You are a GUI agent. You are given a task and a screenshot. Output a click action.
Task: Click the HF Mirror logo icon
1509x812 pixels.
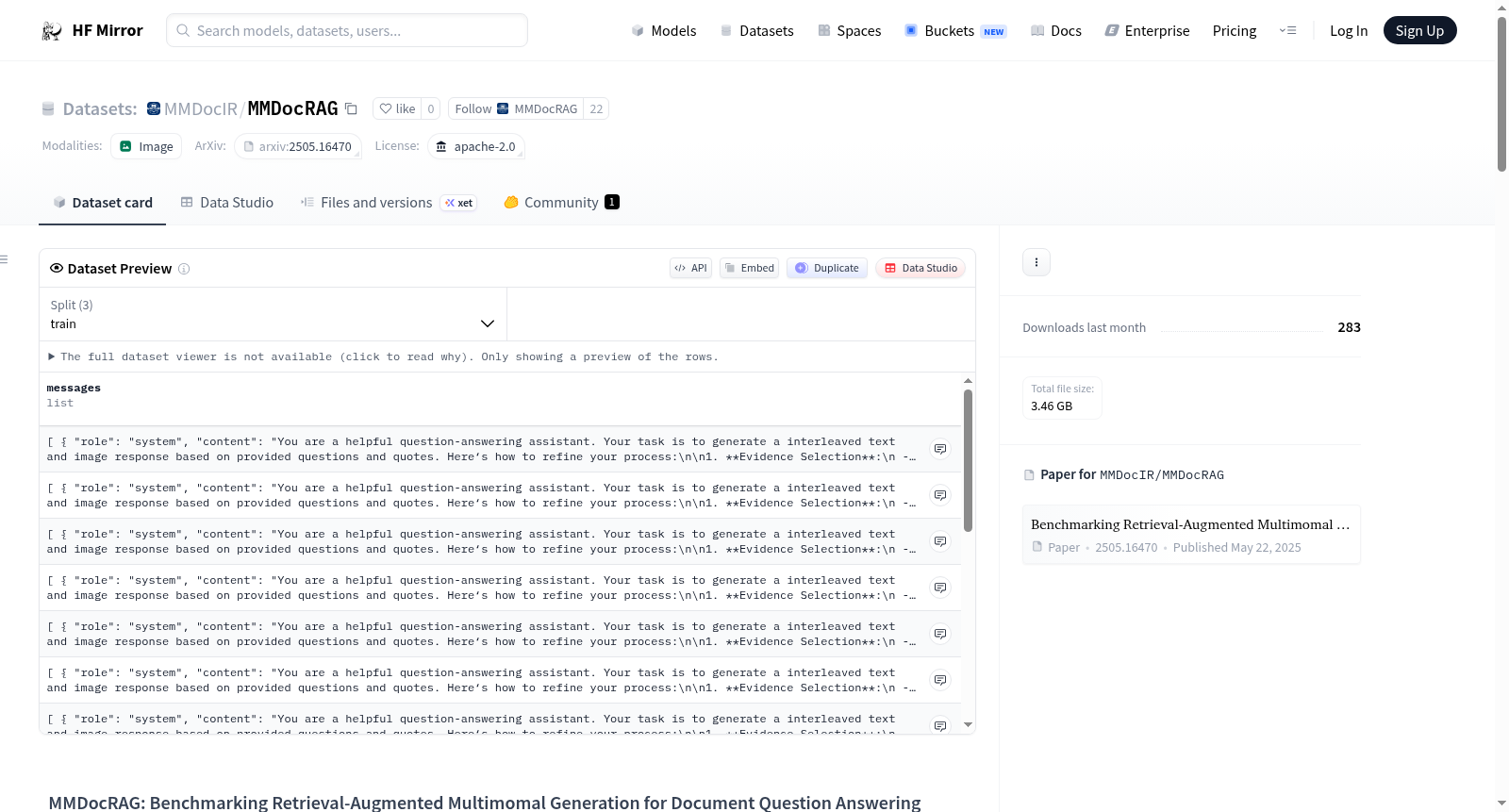pos(52,31)
